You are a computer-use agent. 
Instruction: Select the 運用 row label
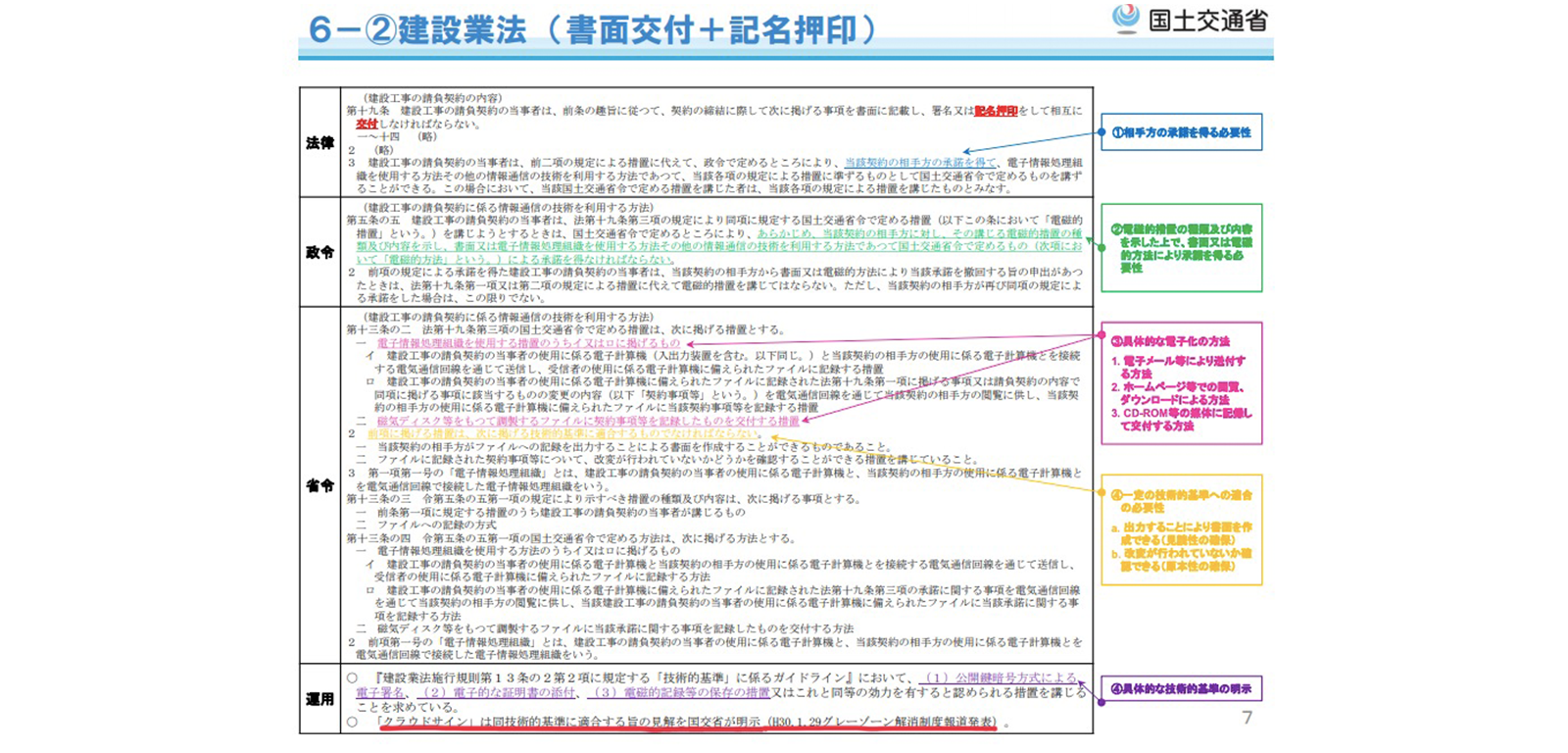point(319,699)
